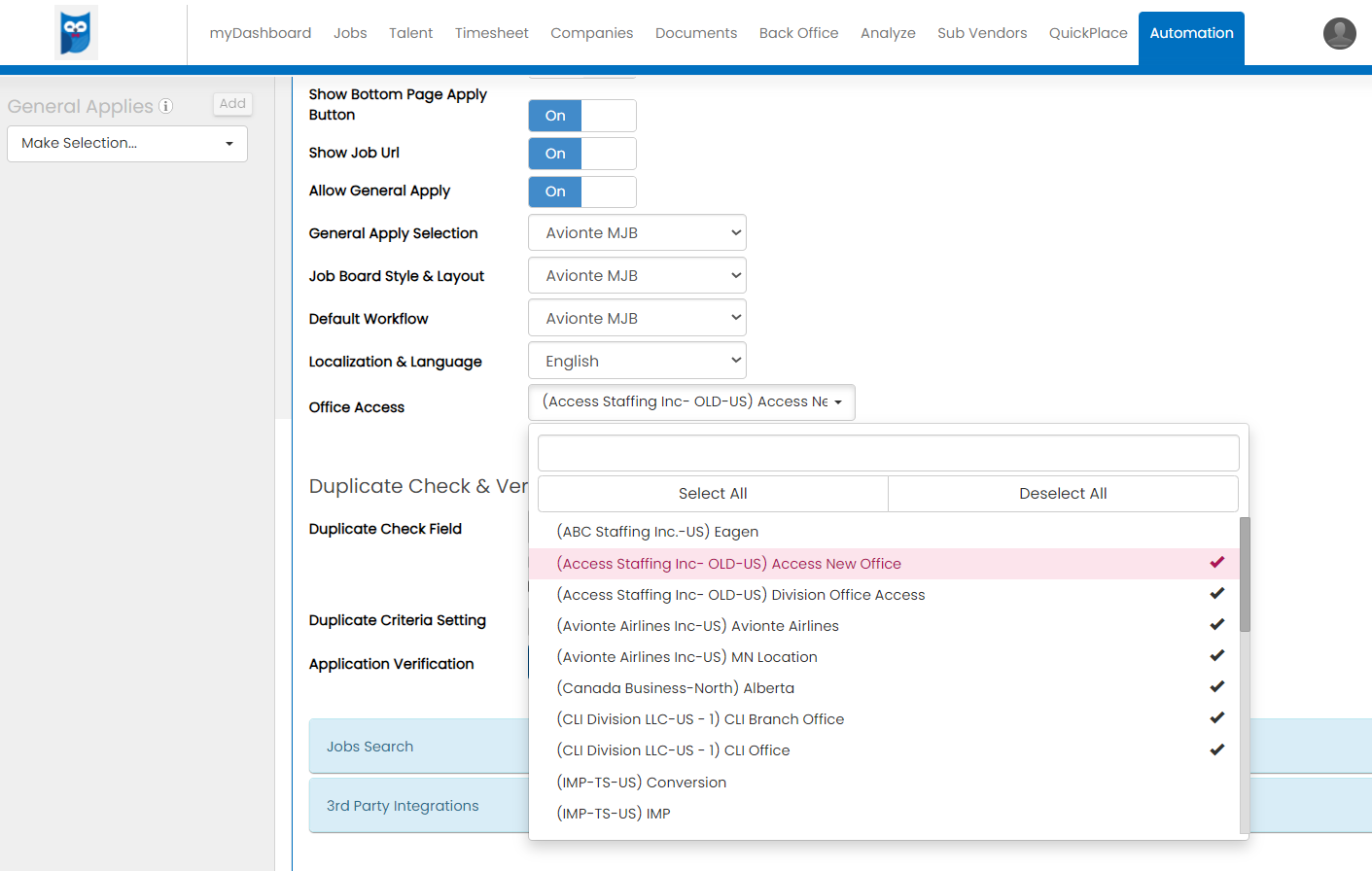The width and height of the screenshot is (1372, 871).
Task: Click checkmark beside Alberta option
Action: (x=1216, y=687)
